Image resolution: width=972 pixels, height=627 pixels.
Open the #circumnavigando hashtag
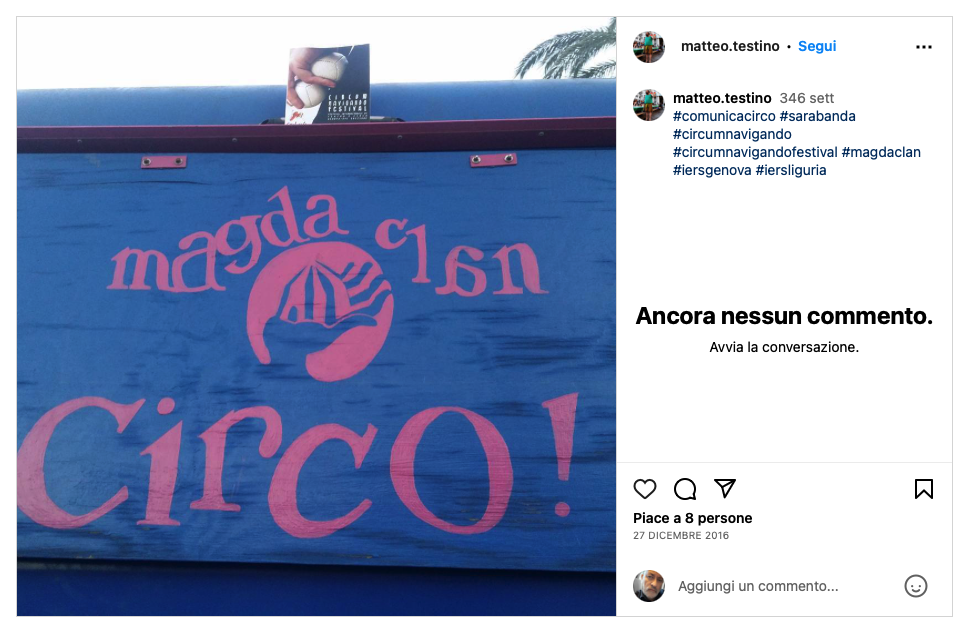pyautogui.click(x=732, y=134)
